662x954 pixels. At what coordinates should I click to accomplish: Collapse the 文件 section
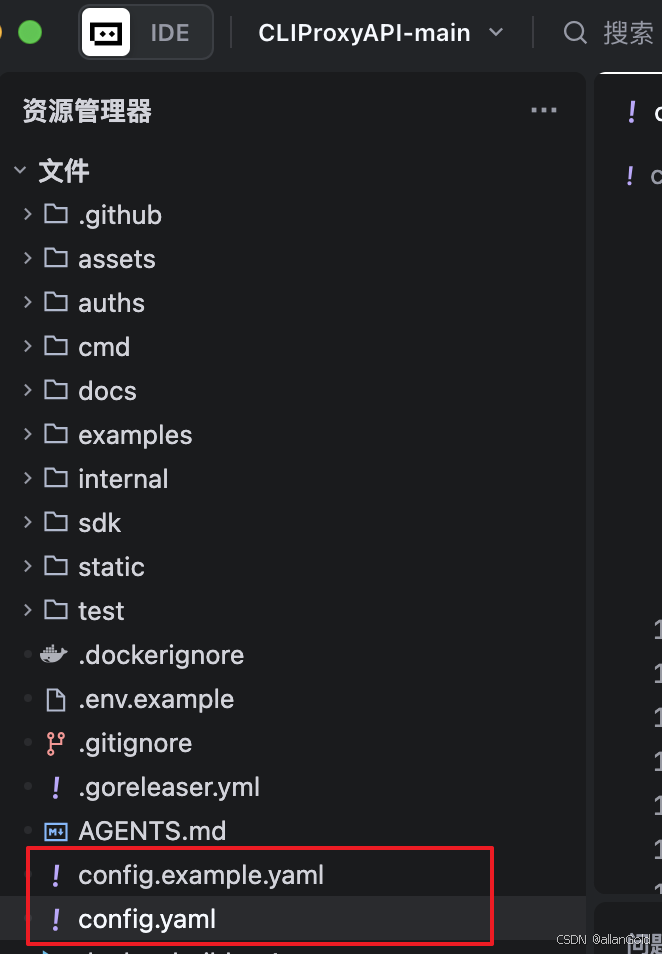pos(20,170)
